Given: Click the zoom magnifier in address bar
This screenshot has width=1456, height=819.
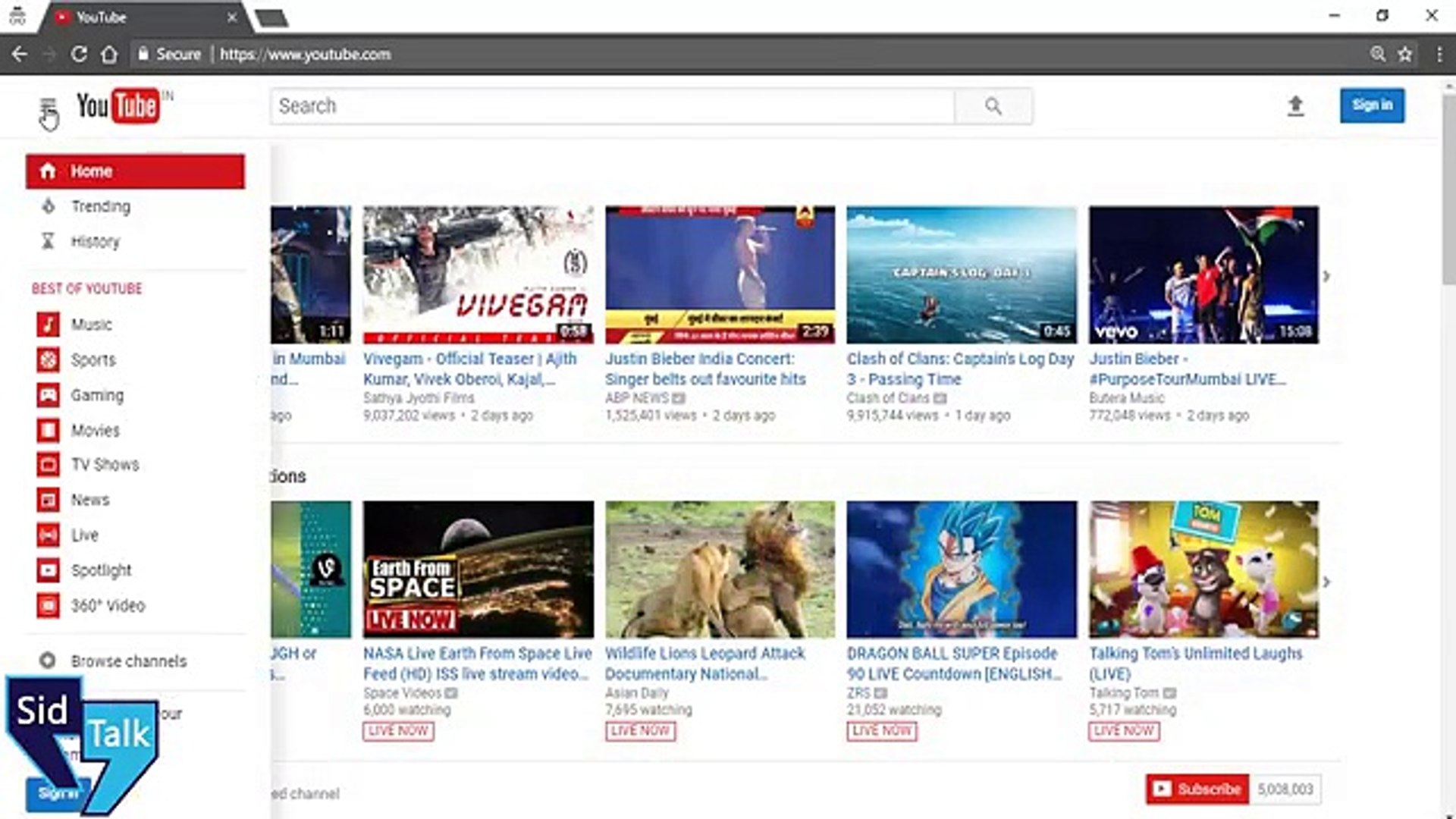Looking at the screenshot, I should (1378, 54).
